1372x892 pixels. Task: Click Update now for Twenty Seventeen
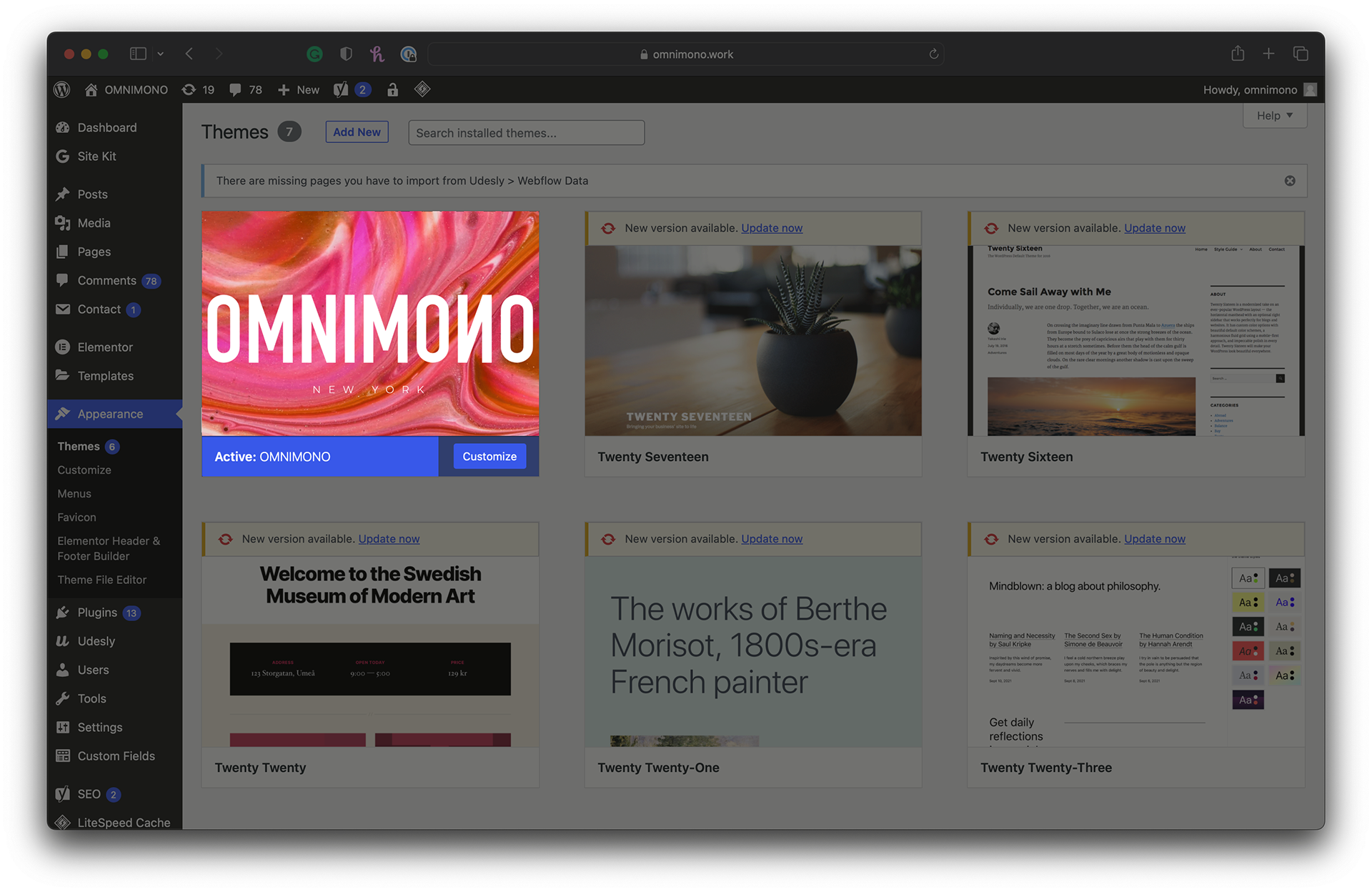click(x=772, y=228)
